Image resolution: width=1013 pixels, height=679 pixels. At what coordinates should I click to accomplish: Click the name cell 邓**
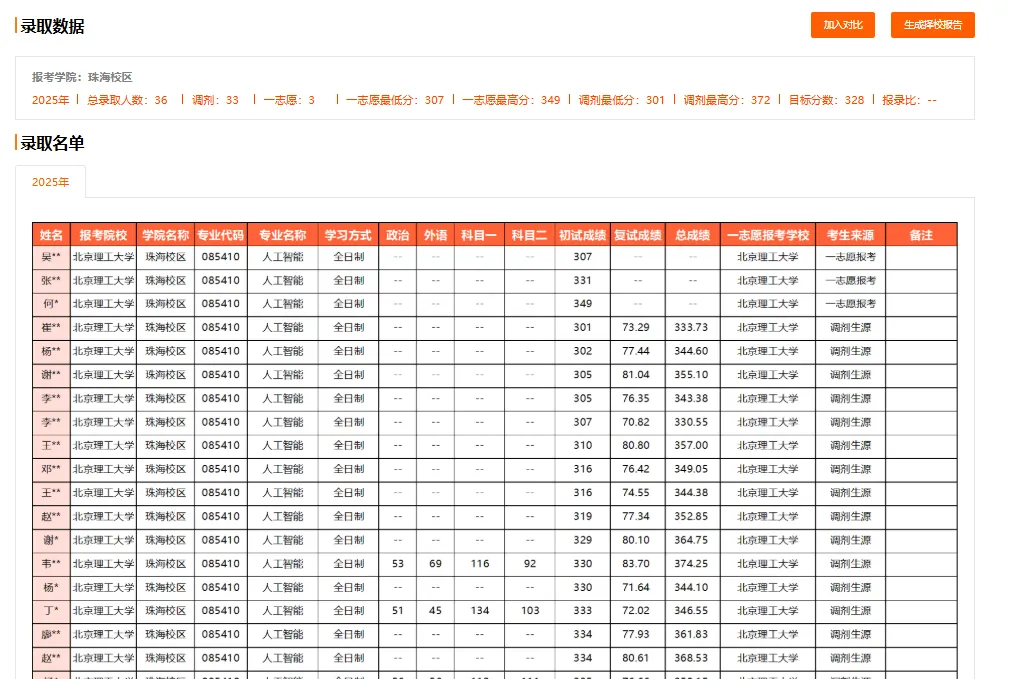(51, 469)
